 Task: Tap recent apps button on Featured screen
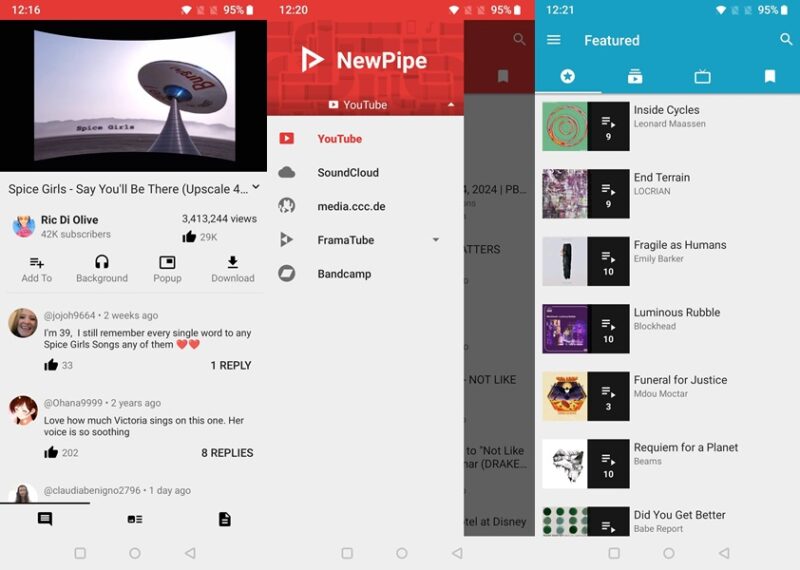pos(614,553)
